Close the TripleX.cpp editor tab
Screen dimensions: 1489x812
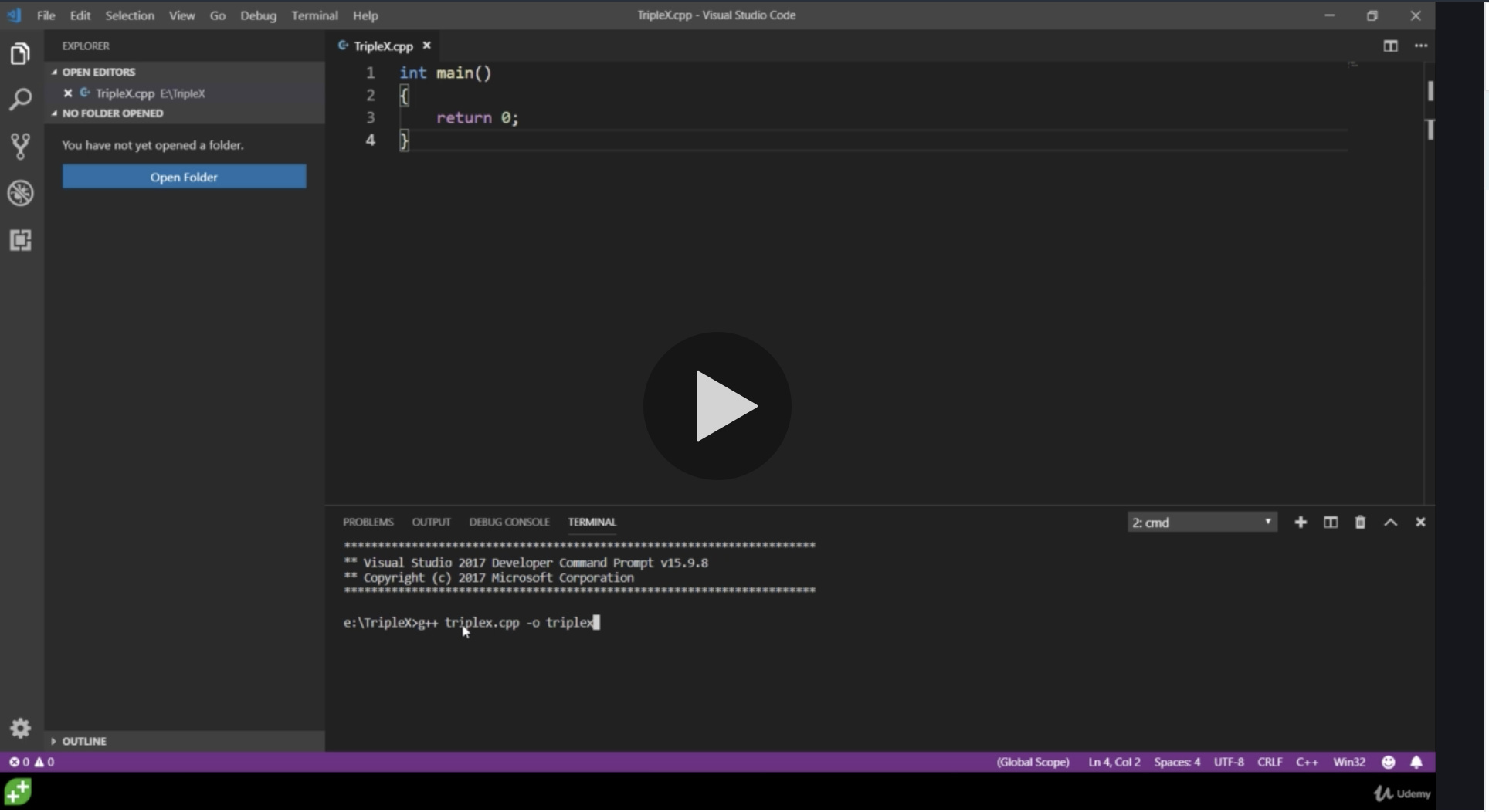[426, 46]
